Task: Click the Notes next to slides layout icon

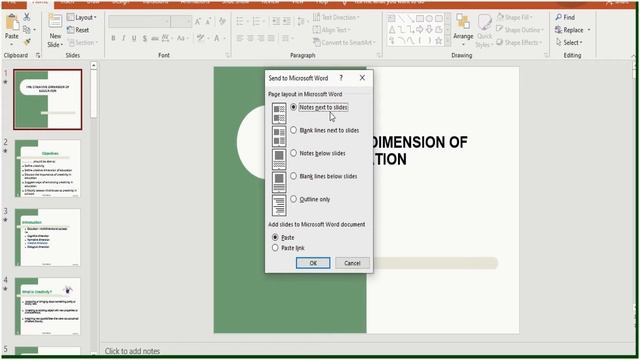Action: coord(279,113)
